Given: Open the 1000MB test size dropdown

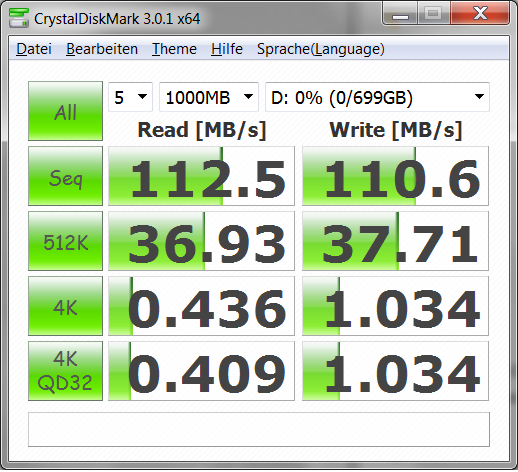Looking at the screenshot, I should tap(209, 97).
